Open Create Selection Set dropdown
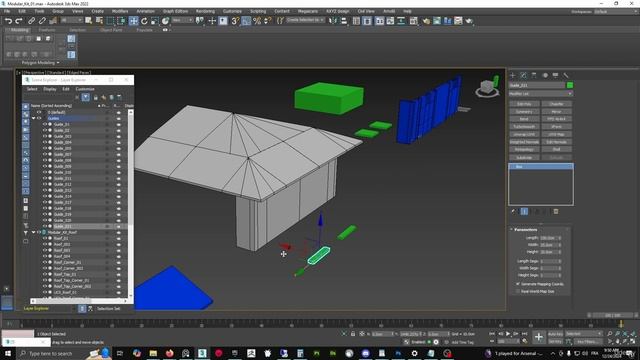 [x=305, y=20]
